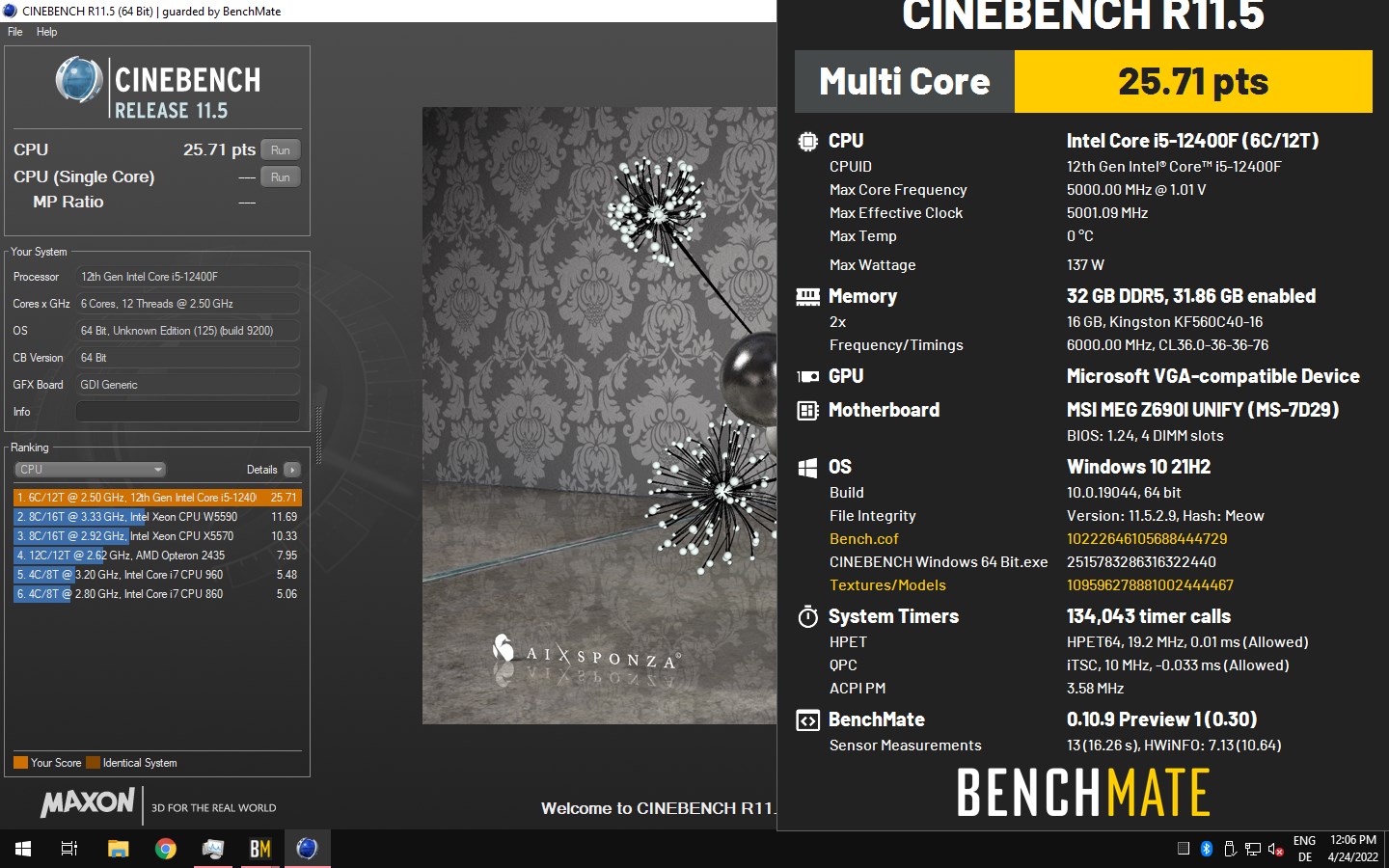Click MSI MEG Z690I UNIFY motherboard name

coord(1203,410)
